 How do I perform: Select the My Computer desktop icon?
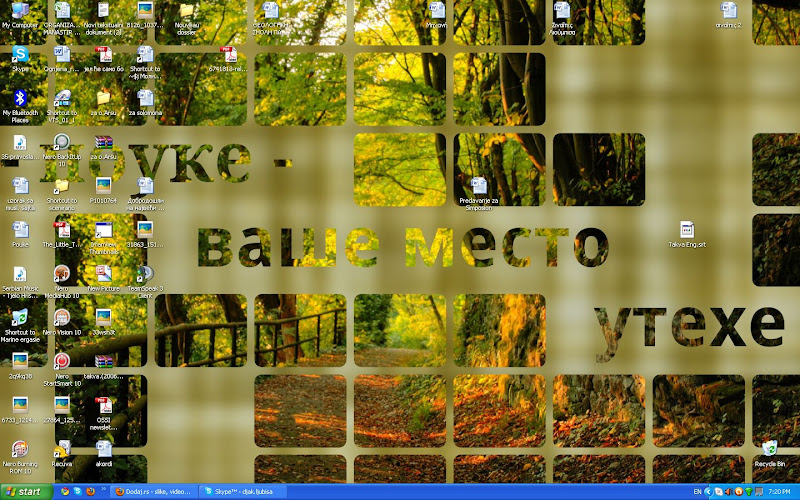[20, 15]
